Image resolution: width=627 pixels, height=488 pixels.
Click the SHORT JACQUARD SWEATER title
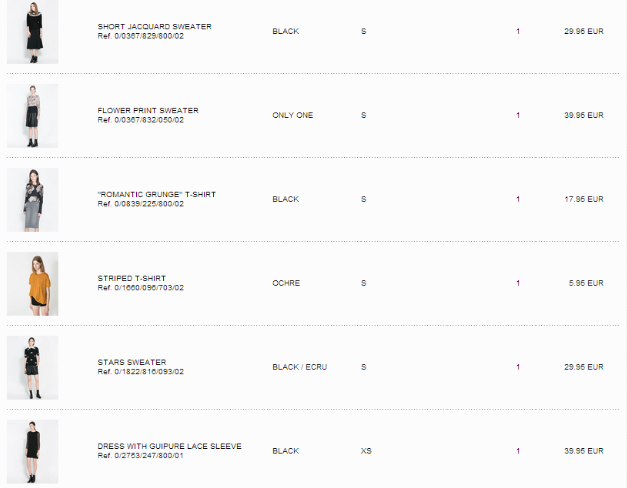pos(154,26)
